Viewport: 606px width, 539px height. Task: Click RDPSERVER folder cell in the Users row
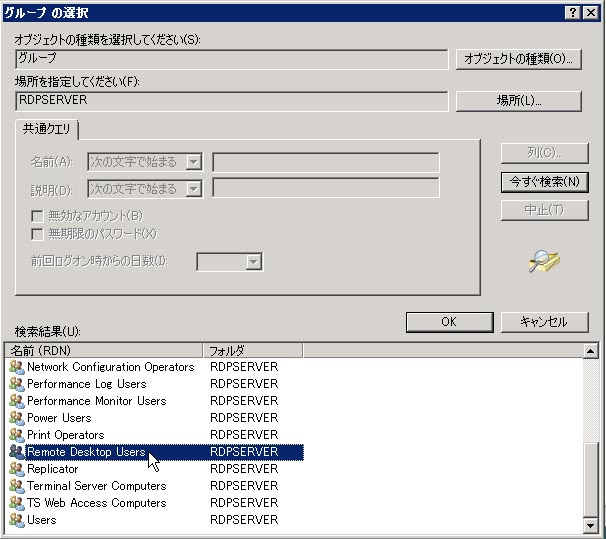244,520
